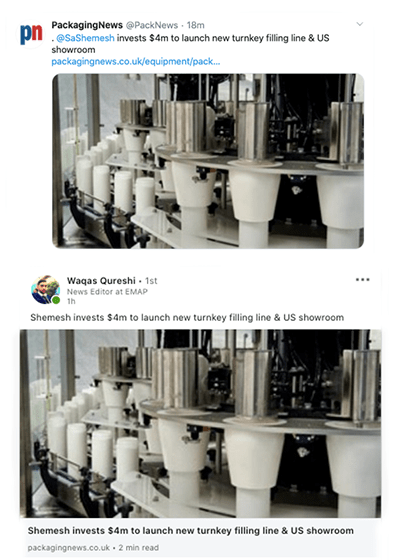Click the green online status dot

click(56, 300)
